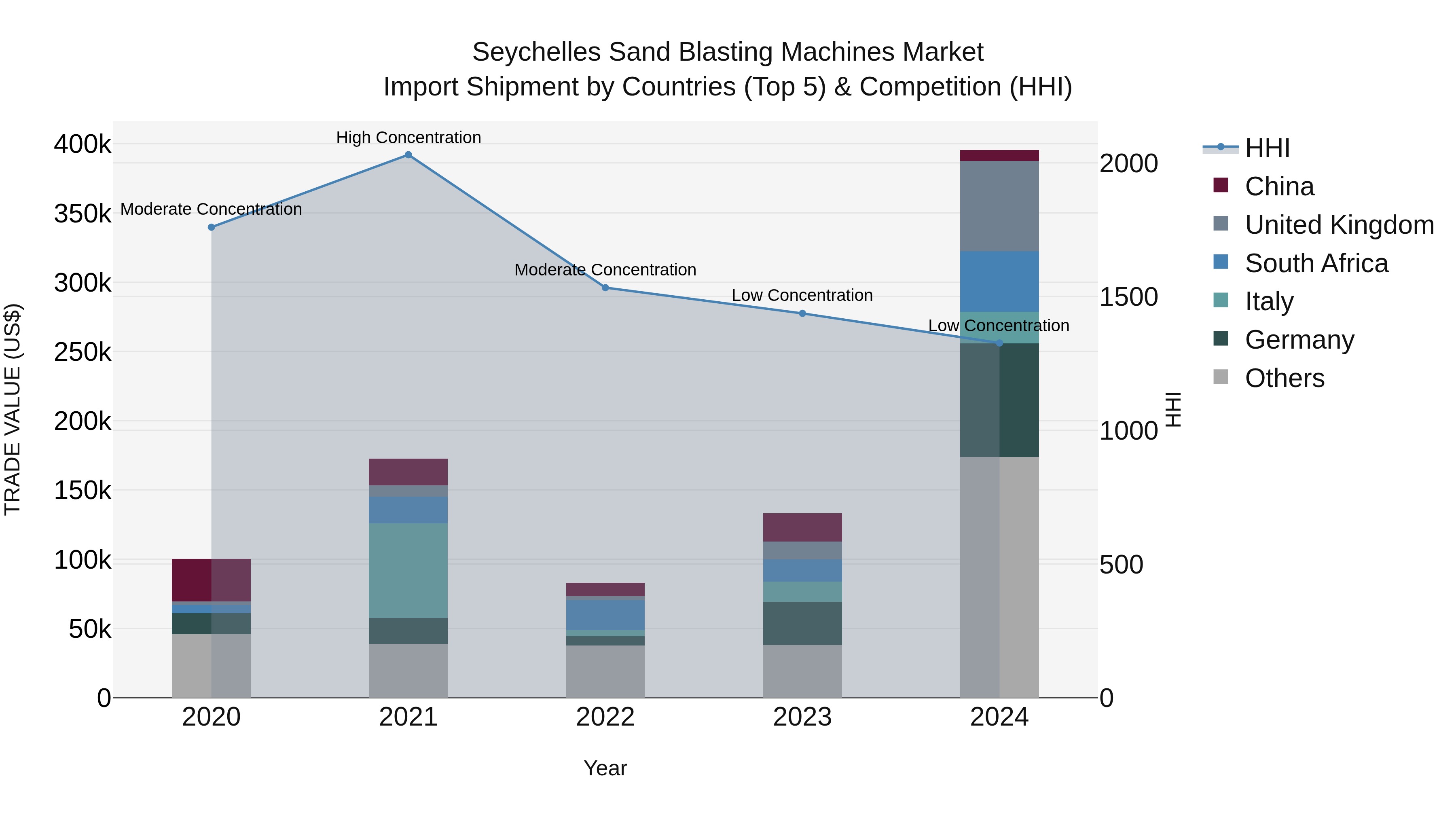Click the 400k tick on trade value axis
This screenshot has width=1456, height=819.
83,144
